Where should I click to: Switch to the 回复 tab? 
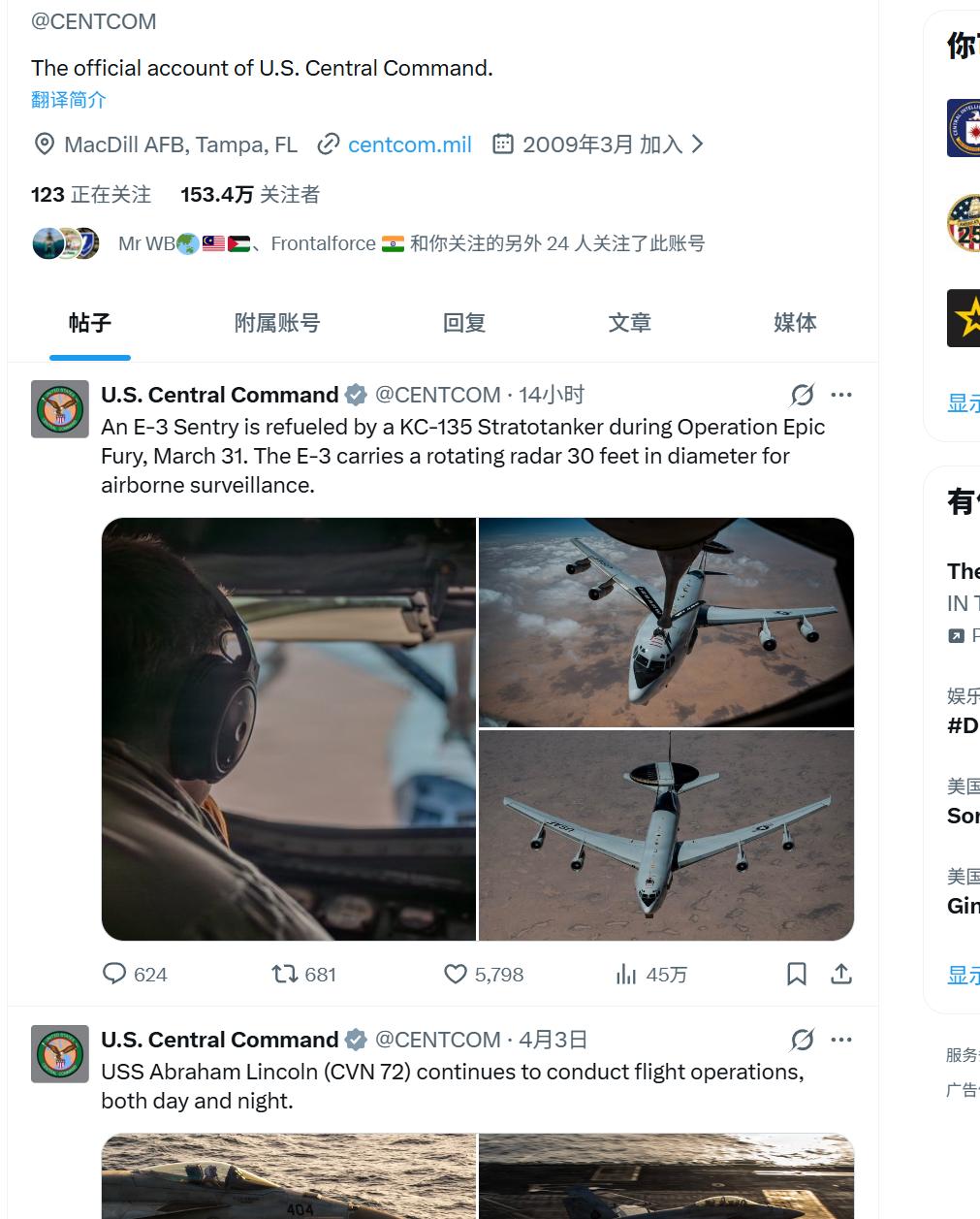[x=463, y=323]
